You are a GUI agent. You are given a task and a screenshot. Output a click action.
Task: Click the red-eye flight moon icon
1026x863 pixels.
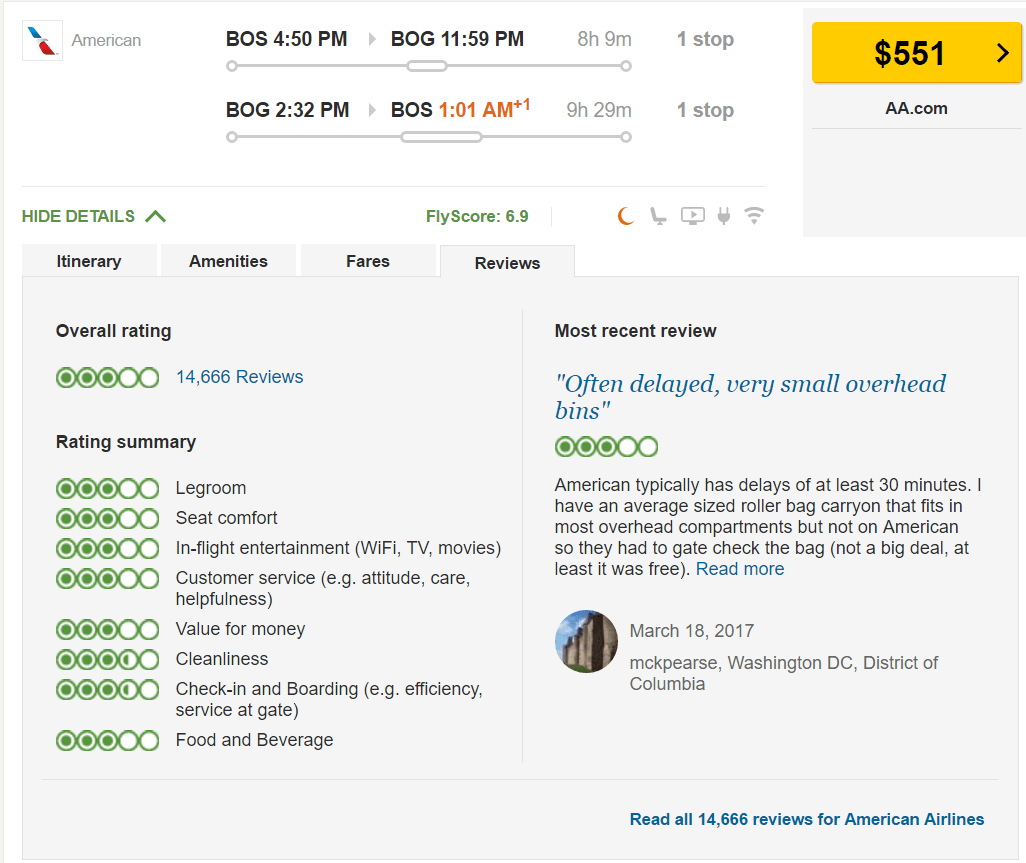tap(626, 216)
